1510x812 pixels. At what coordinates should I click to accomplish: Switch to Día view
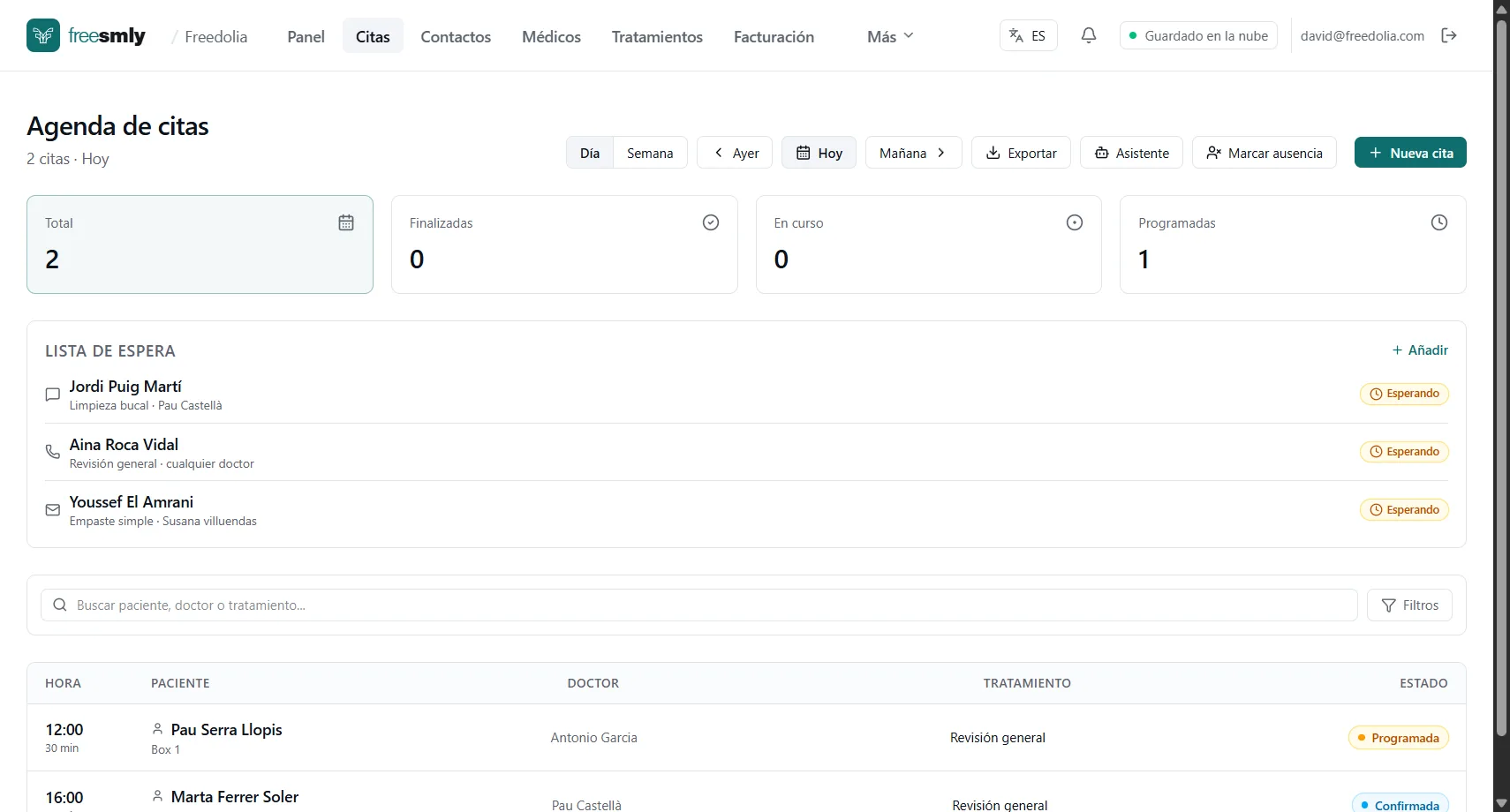590,153
